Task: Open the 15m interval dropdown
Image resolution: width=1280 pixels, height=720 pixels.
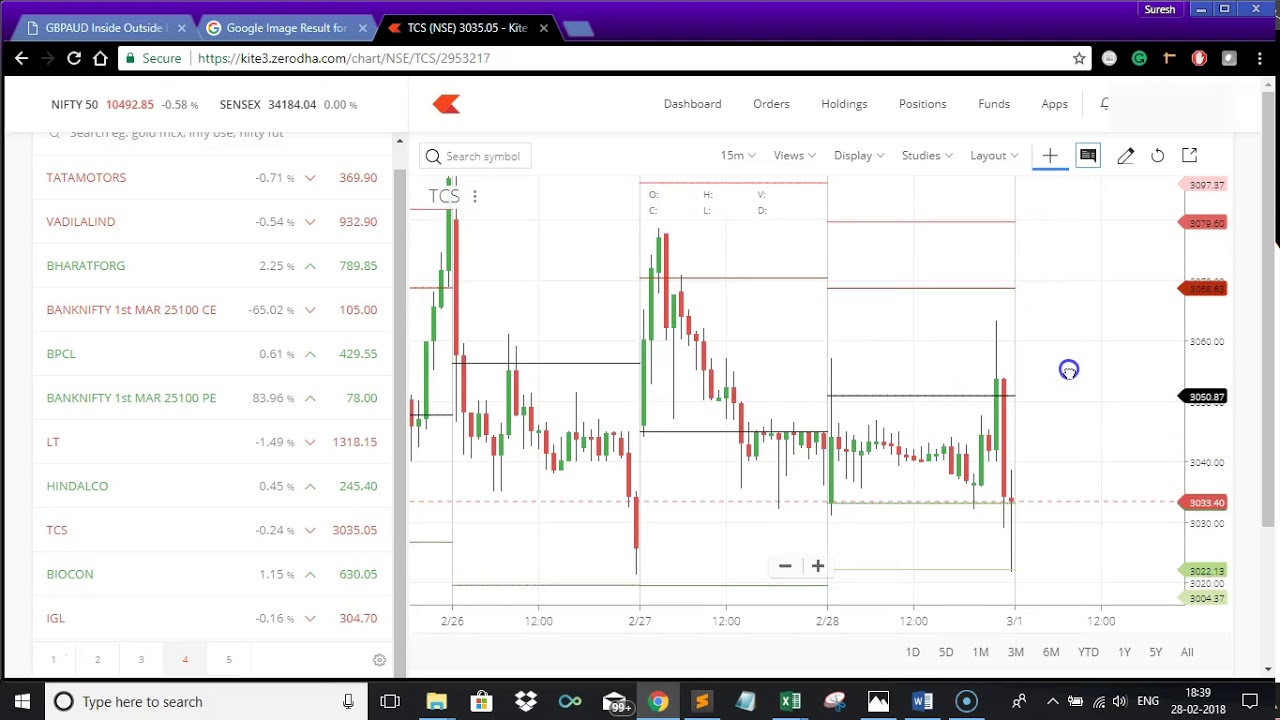Action: coord(738,155)
